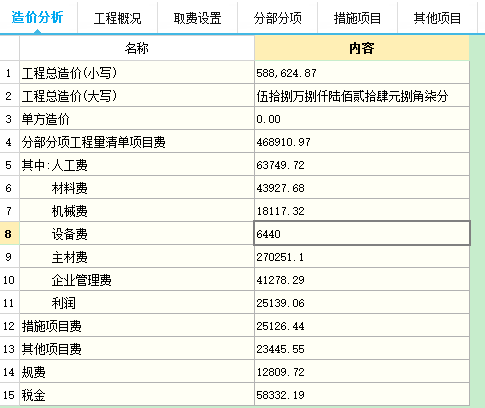
Task: Select row header number 5
Action: click(9, 165)
